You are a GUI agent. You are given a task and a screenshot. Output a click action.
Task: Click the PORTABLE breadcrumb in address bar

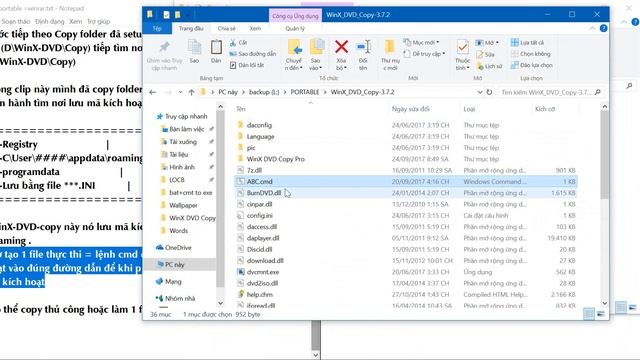305,92
